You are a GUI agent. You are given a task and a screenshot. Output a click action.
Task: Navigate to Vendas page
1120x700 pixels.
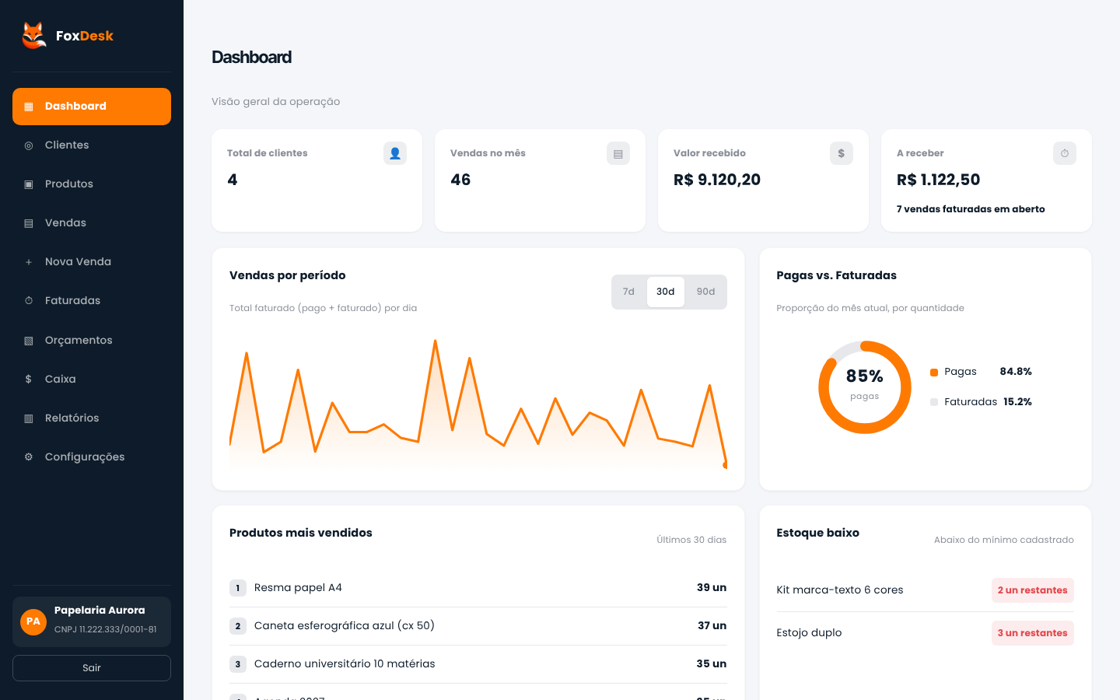91,223
